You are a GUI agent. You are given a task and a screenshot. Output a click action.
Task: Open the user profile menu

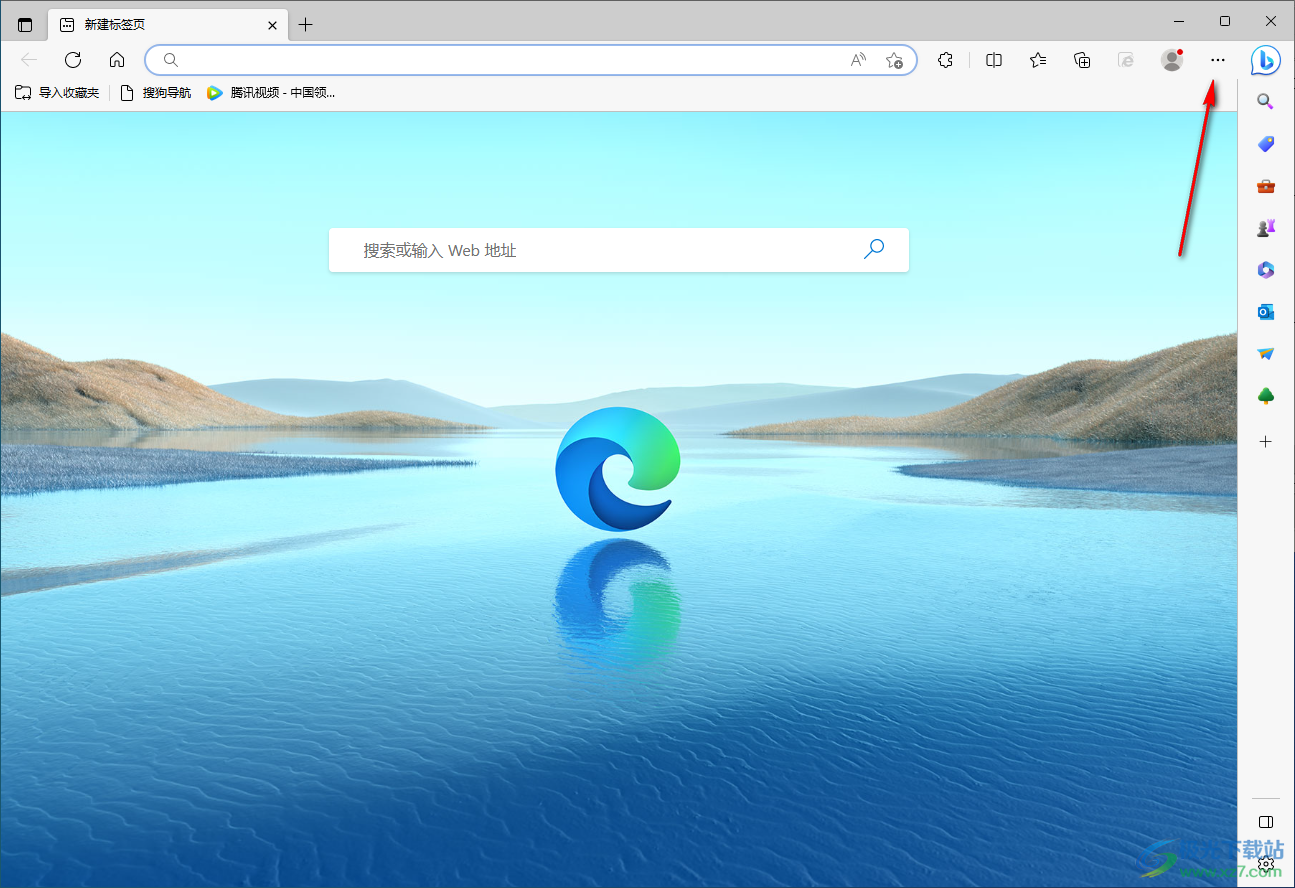click(1172, 60)
